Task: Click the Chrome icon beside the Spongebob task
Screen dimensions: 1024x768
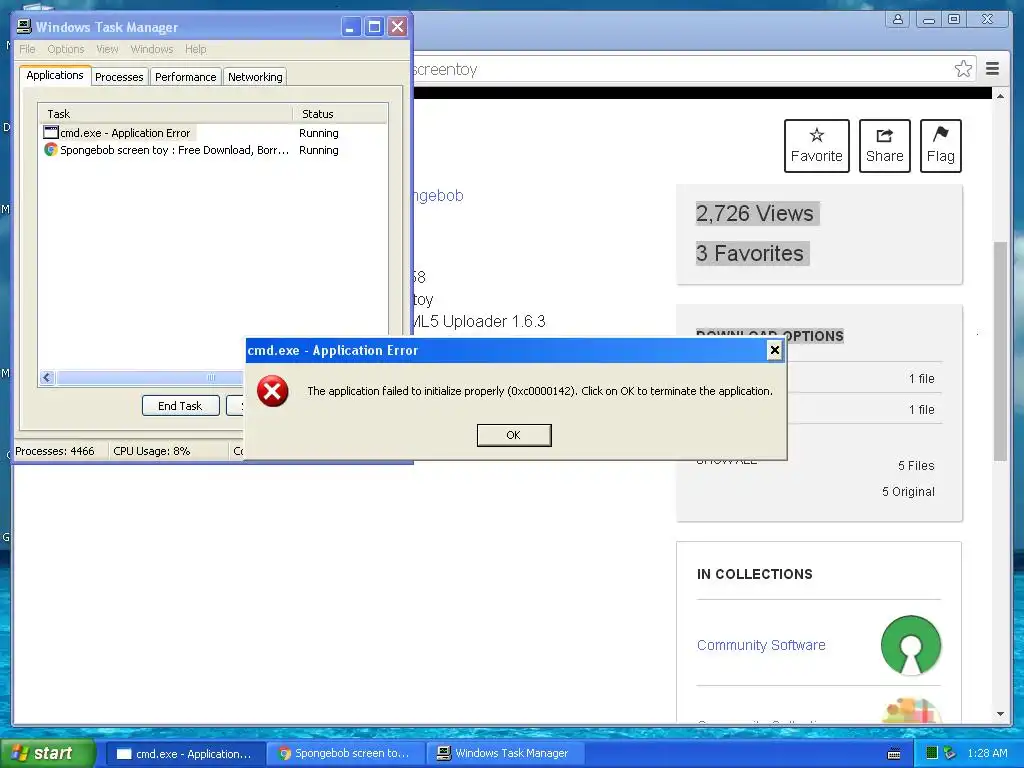Action: (50, 150)
